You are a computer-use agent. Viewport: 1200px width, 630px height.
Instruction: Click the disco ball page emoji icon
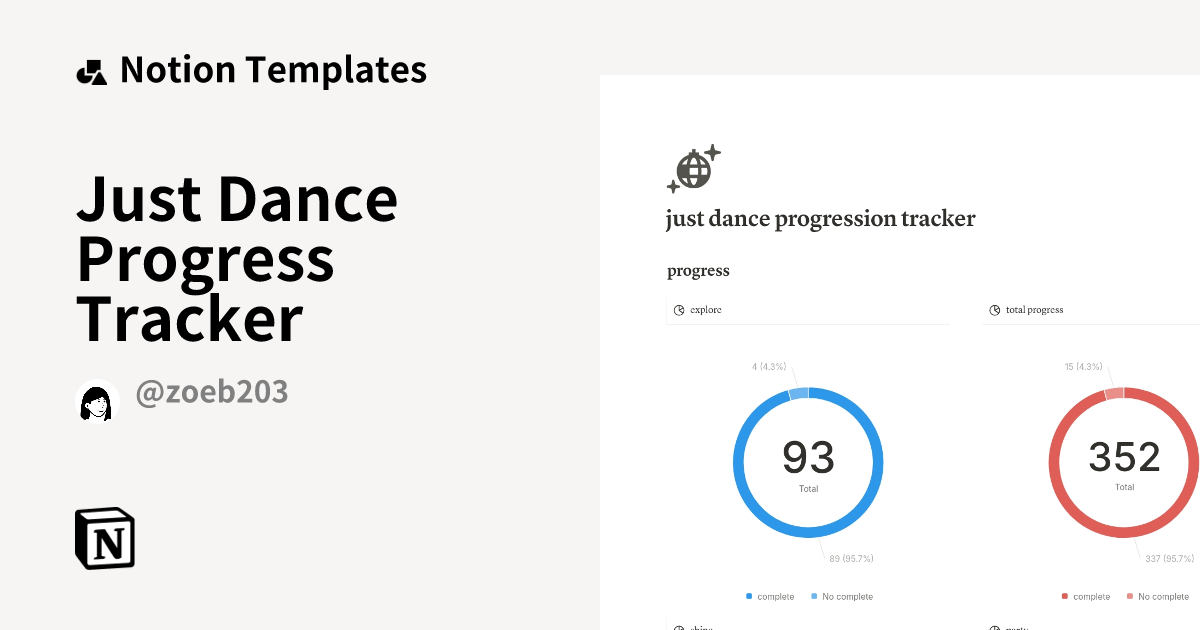click(692, 168)
